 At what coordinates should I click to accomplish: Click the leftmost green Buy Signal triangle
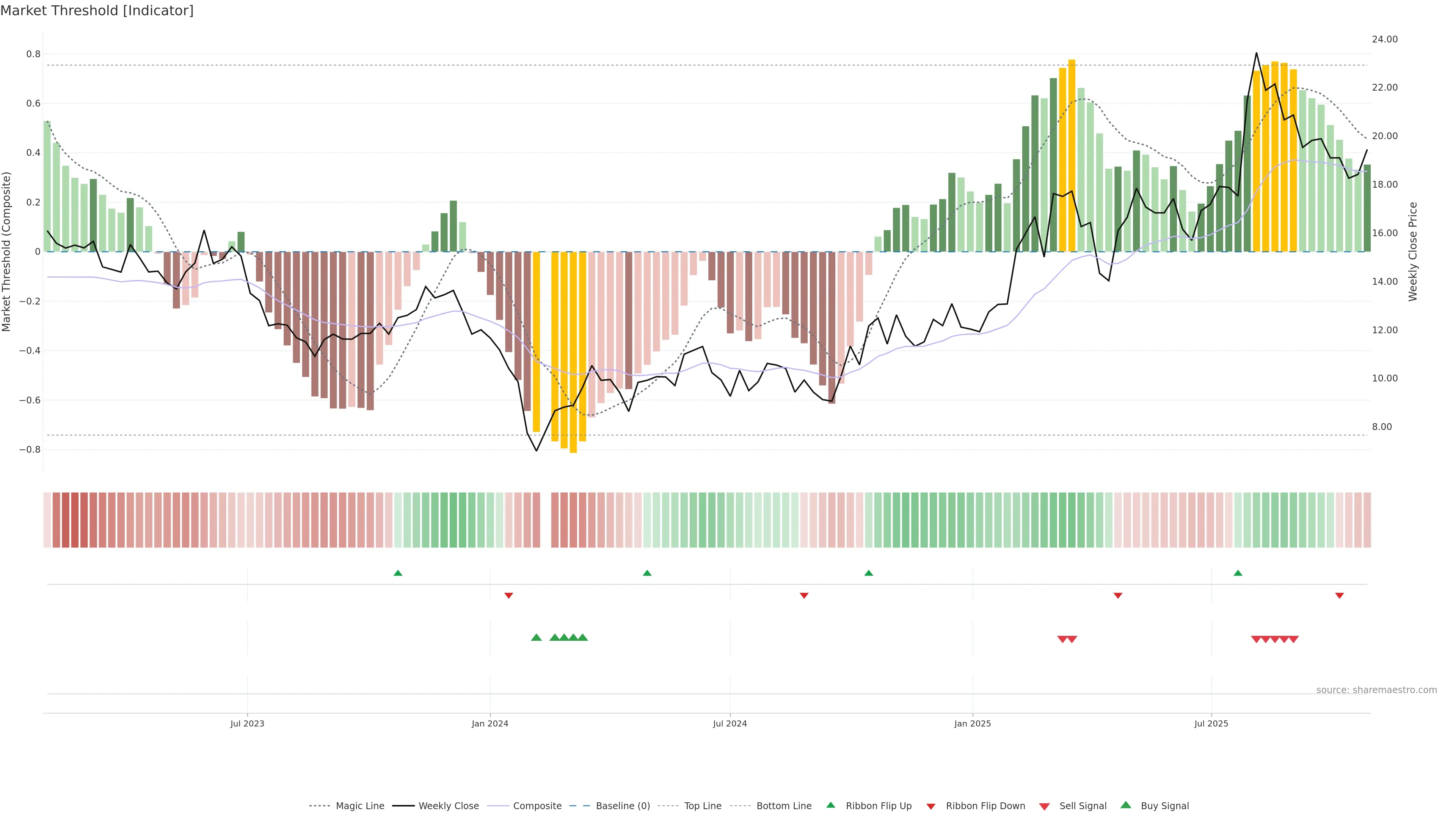tap(537, 637)
